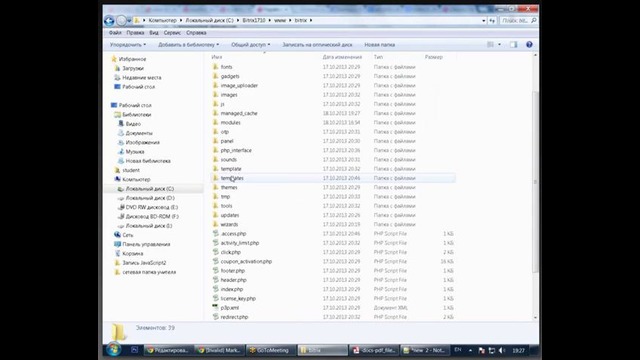Go back using the Back arrow button
The height and width of the screenshot is (360, 640).
coord(109,20)
